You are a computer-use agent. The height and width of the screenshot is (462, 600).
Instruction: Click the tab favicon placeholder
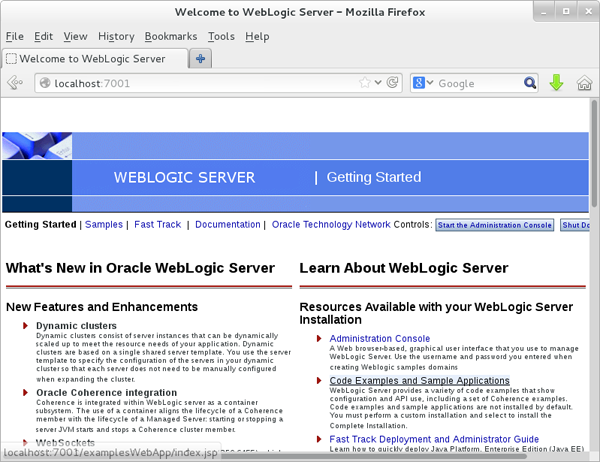(x=11, y=59)
